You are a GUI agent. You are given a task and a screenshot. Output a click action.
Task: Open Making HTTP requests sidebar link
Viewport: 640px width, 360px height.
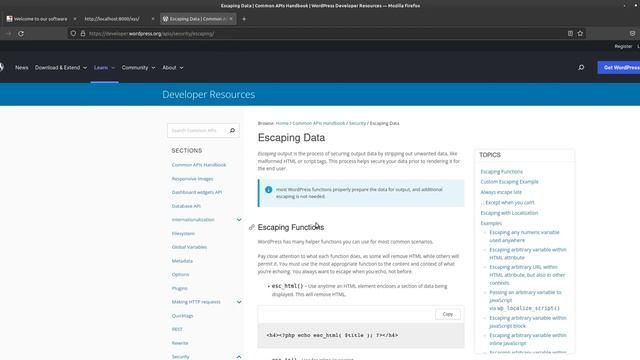(x=196, y=302)
